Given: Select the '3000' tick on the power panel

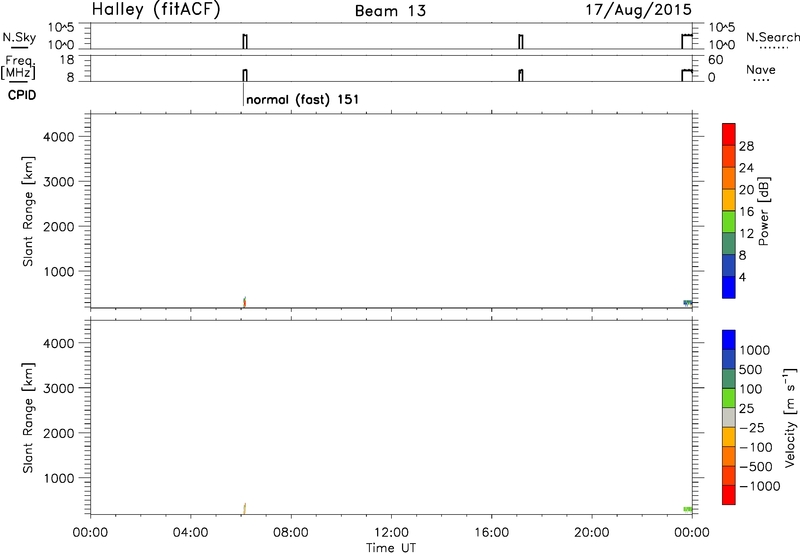Looking at the screenshot, I should [x=59, y=182].
